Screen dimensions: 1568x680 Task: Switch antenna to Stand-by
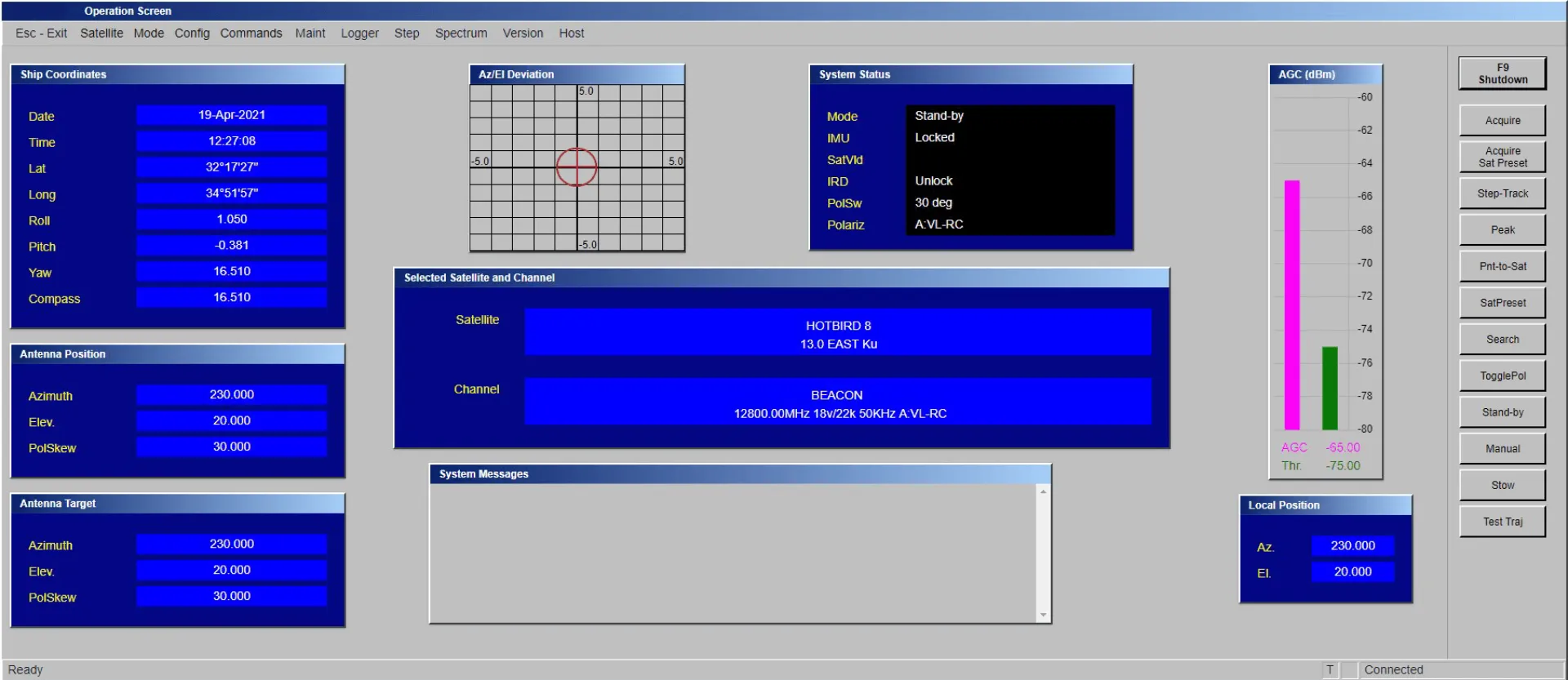pyautogui.click(x=1502, y=412)
